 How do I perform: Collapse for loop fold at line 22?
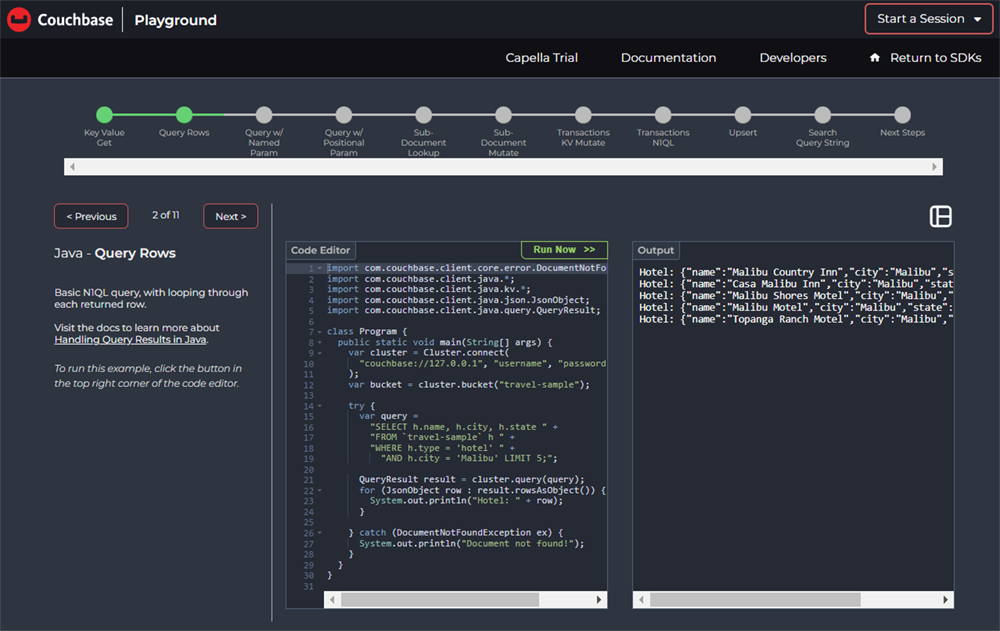320,491
